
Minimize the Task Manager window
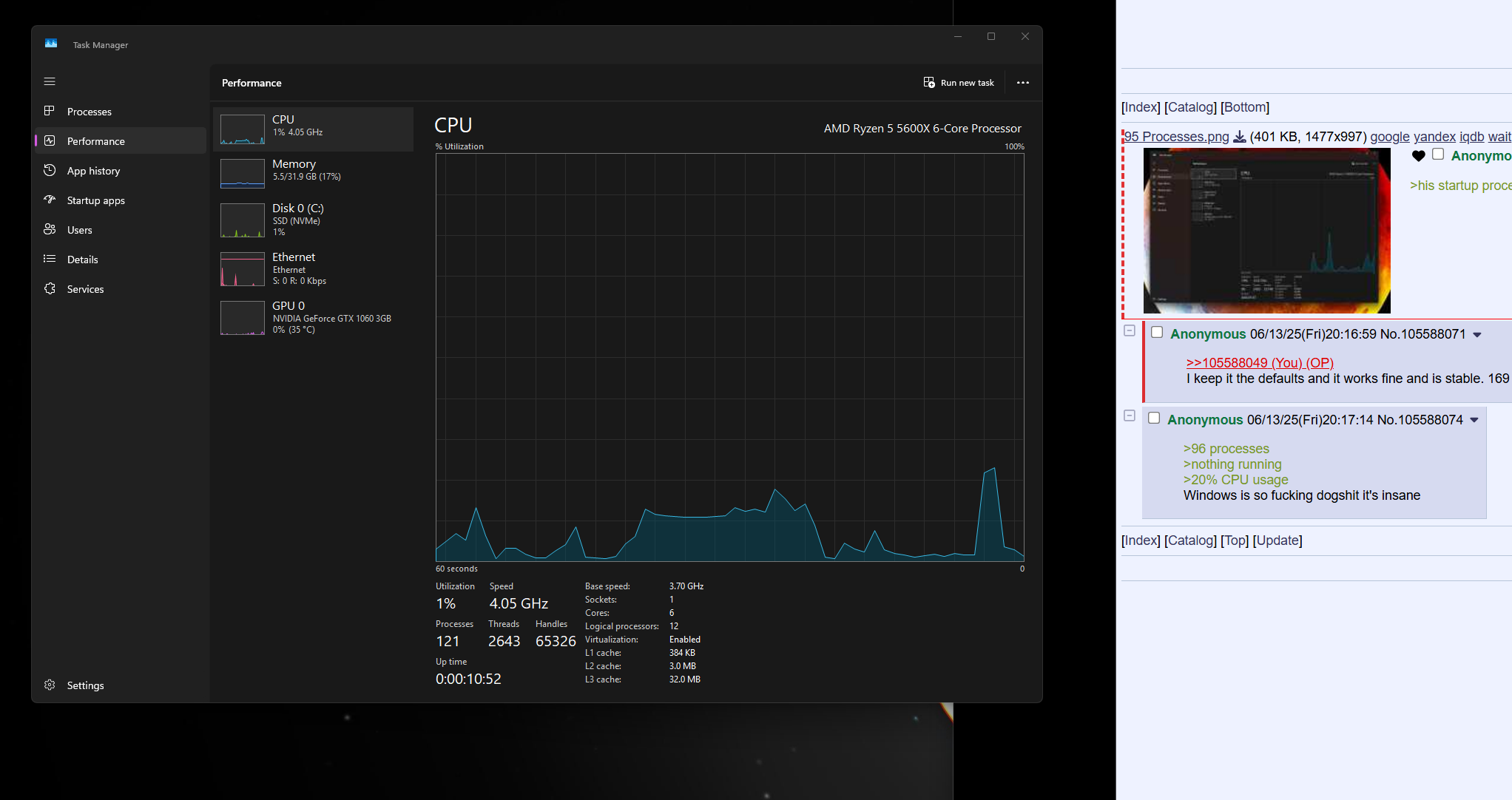[x=958, y=36]
